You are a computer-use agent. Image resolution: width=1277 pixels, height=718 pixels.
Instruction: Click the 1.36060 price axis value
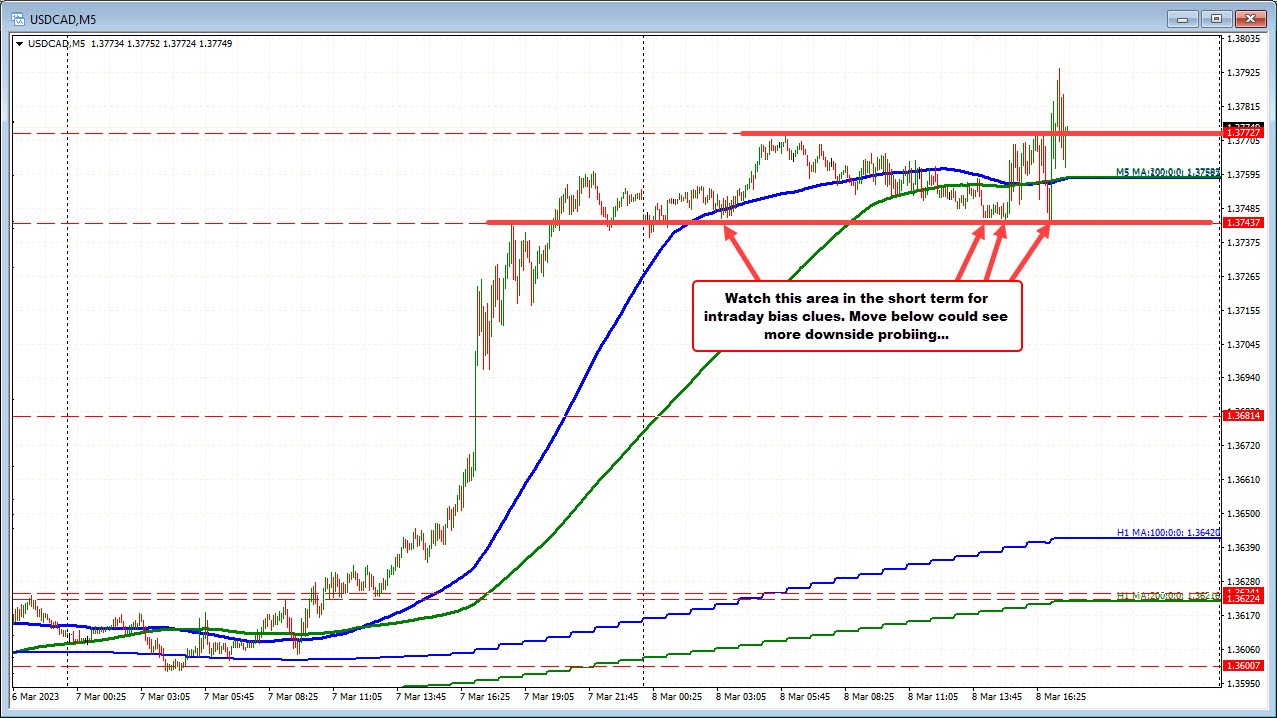[1243, 650]
